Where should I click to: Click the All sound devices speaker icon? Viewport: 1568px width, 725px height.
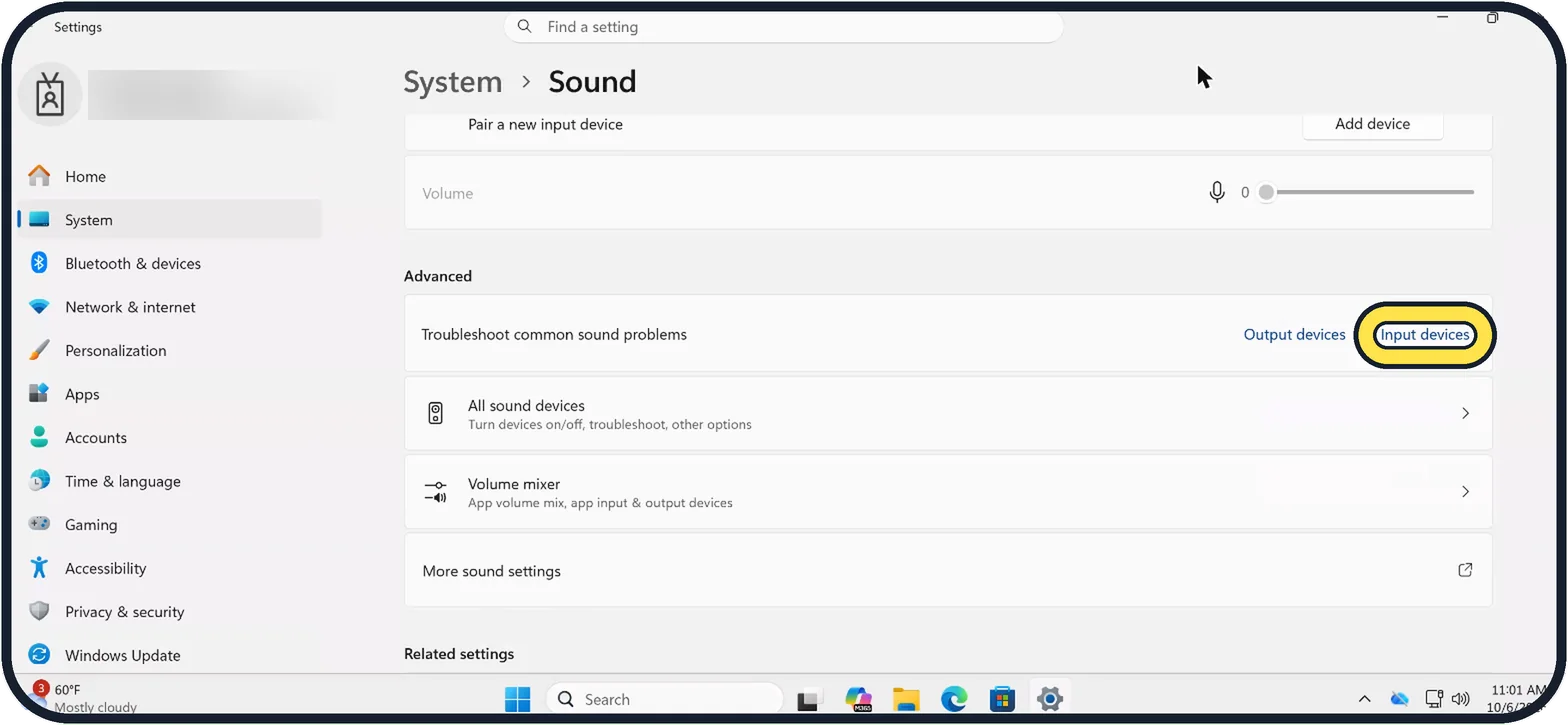[x=435, y=413]
